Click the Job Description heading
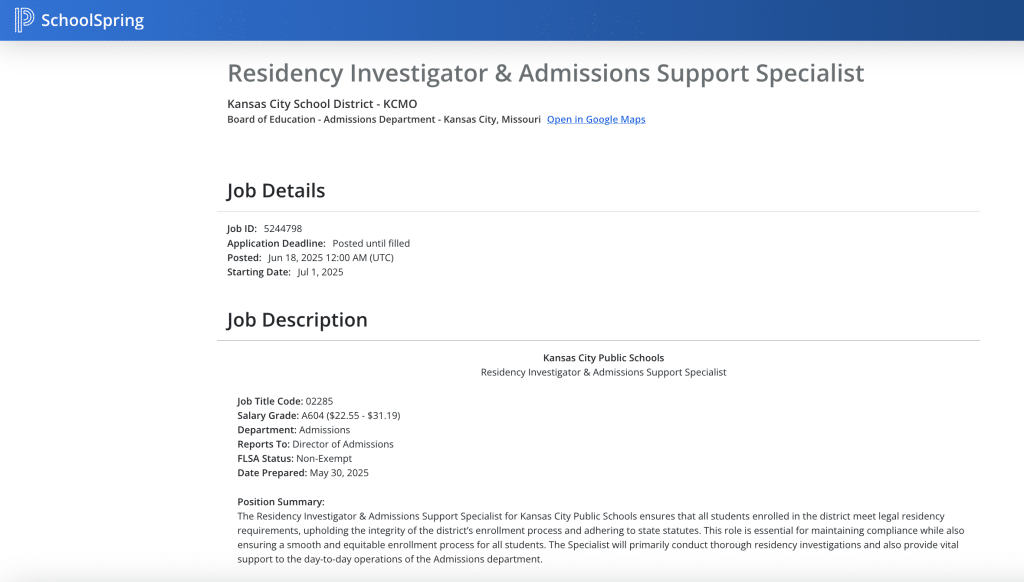The width and height of the screenshot is (1024, 582). (x=297, y=320)
